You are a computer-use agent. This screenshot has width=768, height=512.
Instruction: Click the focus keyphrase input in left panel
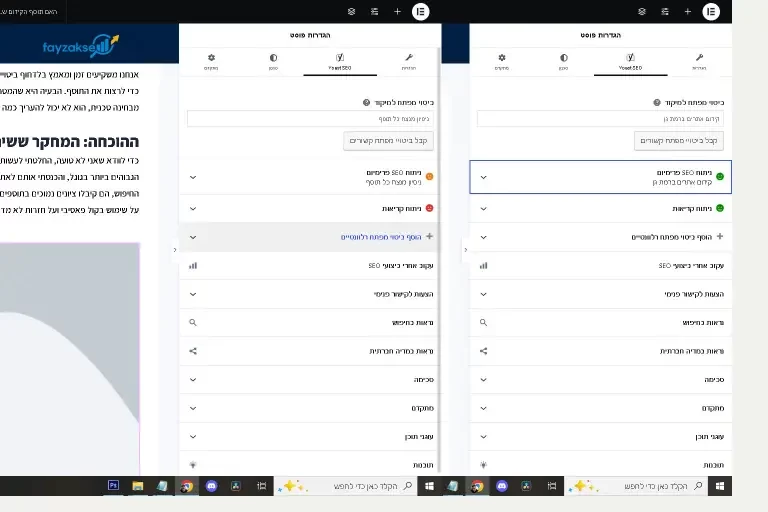point(310,118)
